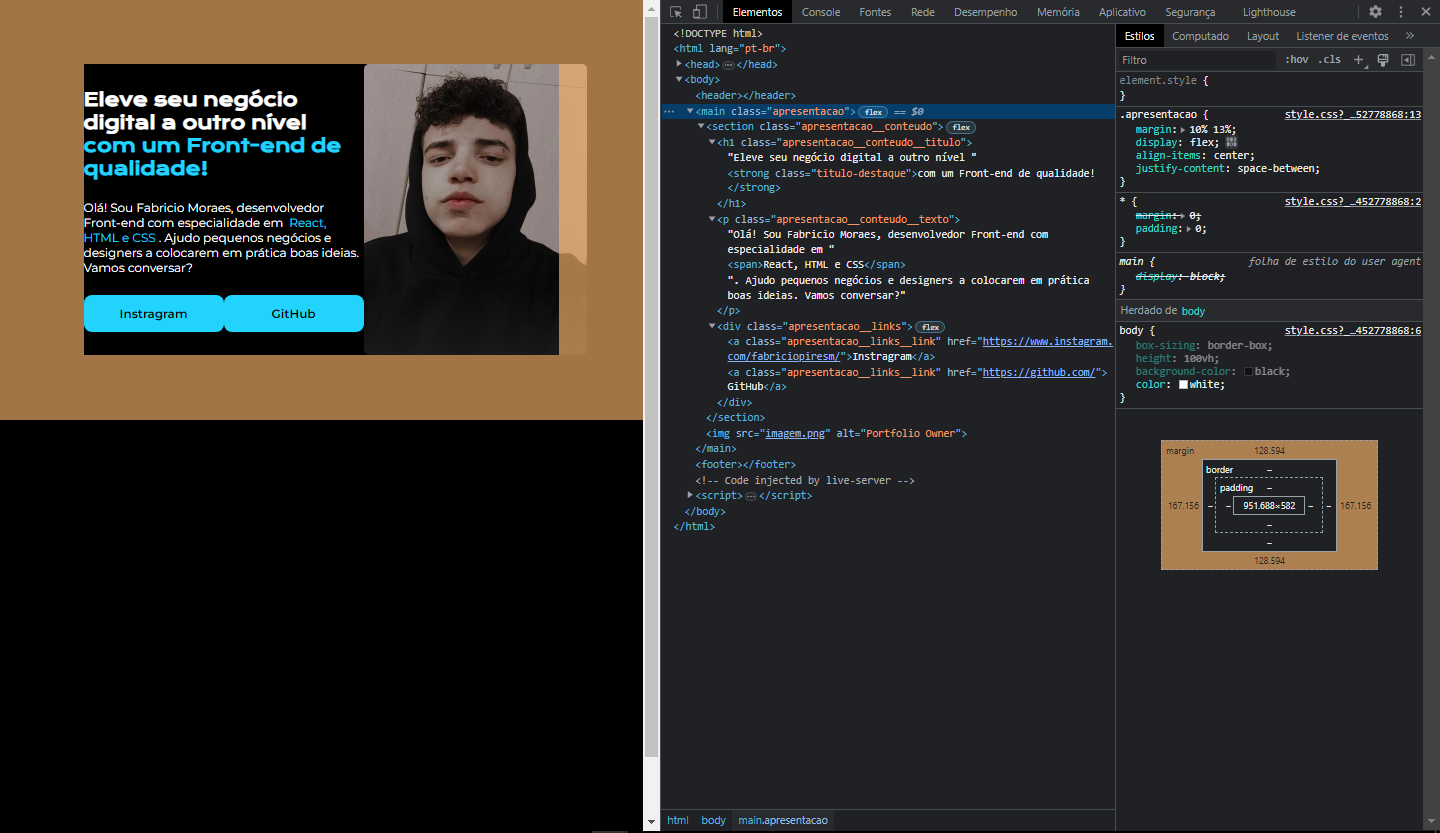
Task: Switch to the Computado styles tab
Action: [1200, 36]
